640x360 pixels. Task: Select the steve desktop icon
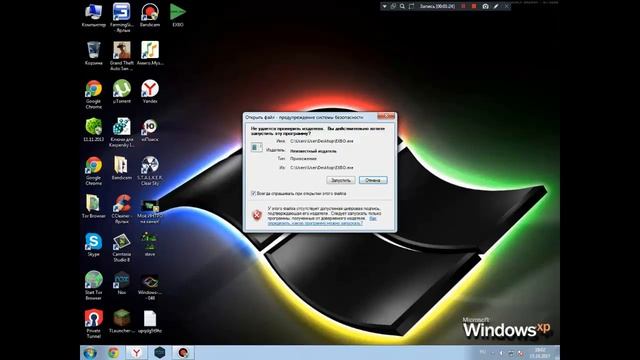[150, 244]
